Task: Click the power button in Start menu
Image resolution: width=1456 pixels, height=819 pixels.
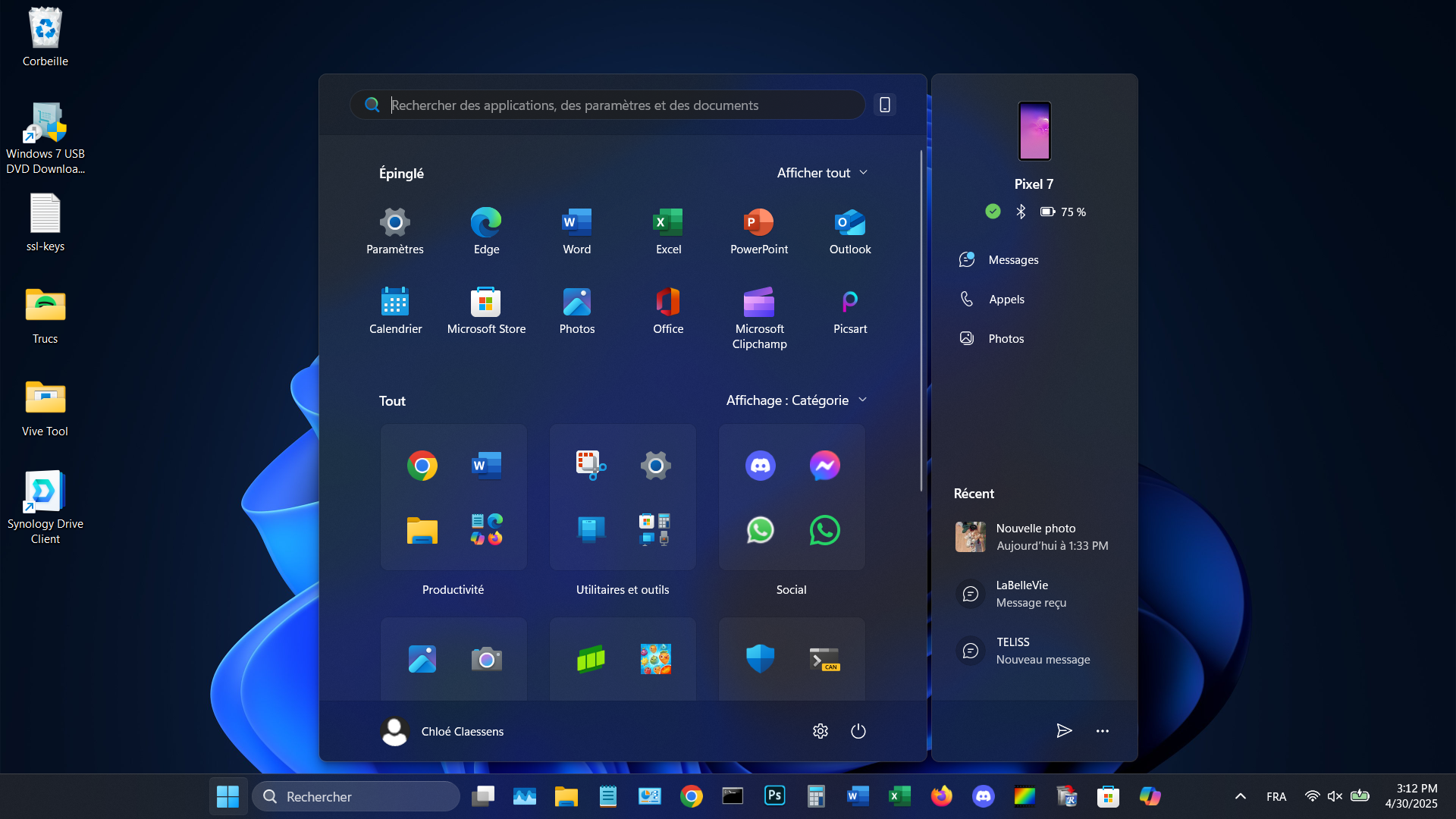Action: tap(858, 731)
